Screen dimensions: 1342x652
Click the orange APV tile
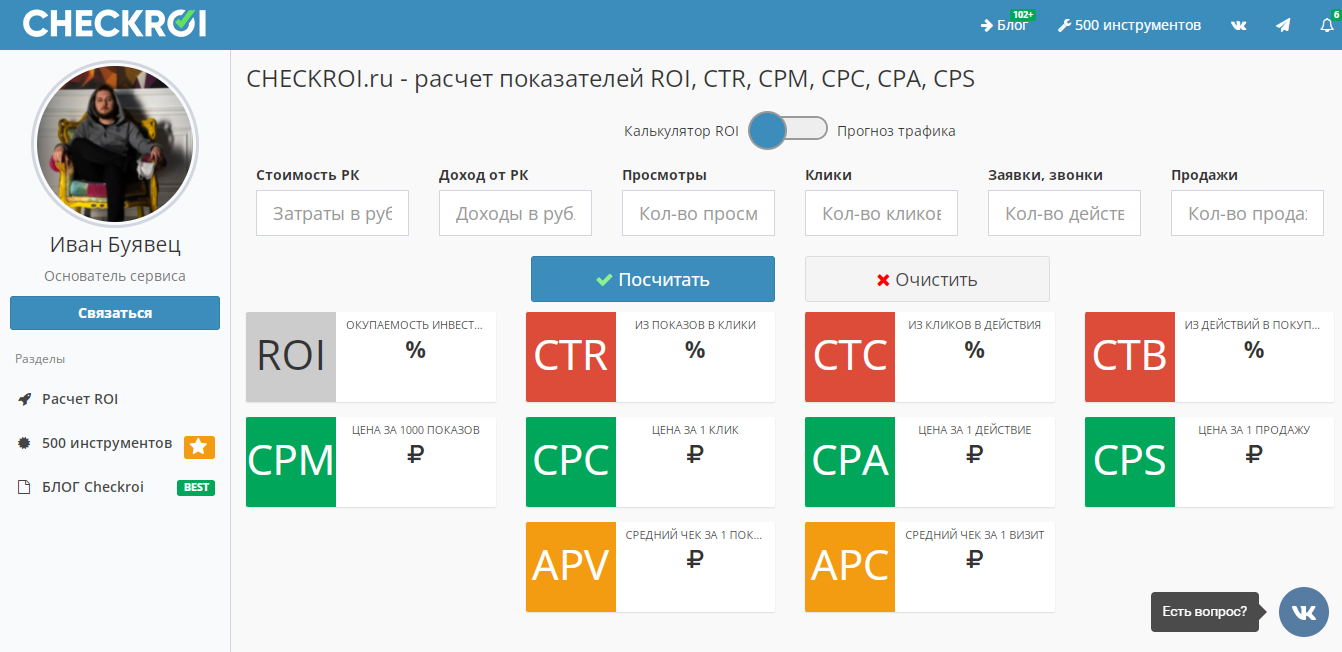click(x=571, y=566)
